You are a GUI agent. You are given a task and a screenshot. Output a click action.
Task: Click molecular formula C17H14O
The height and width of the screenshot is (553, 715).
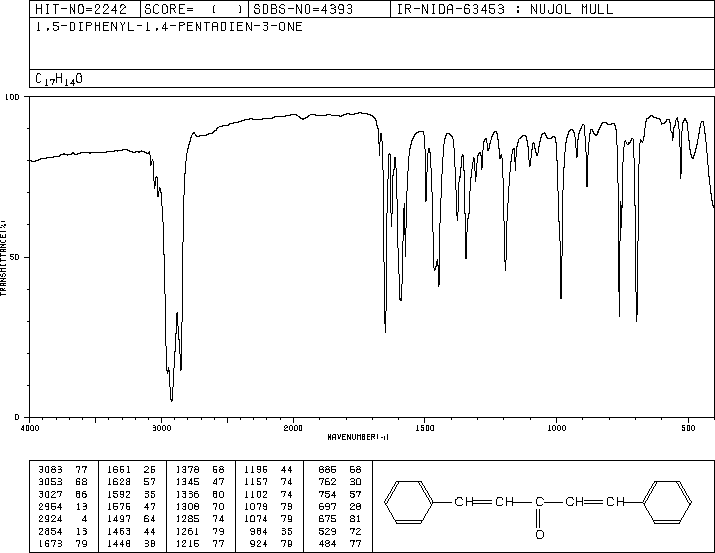[59, 79]
